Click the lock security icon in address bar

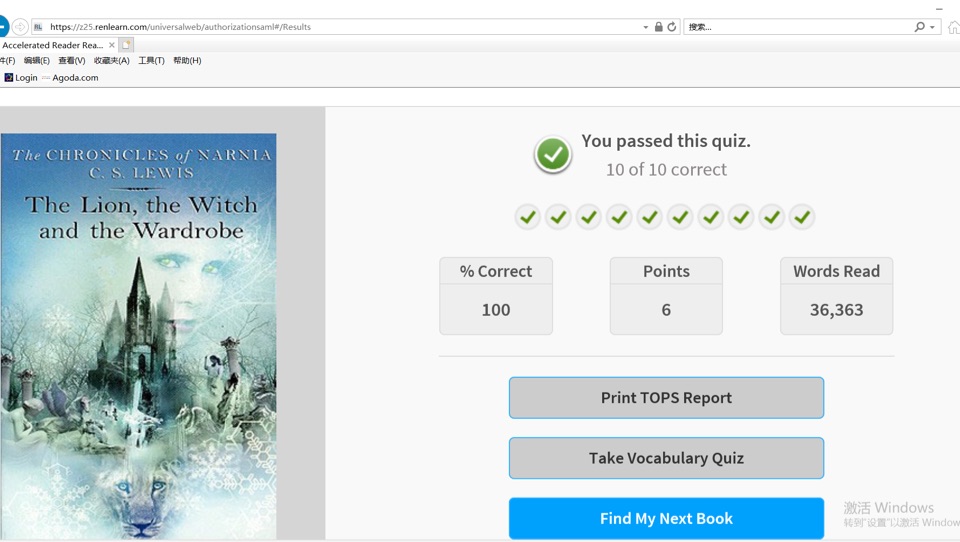coord(659,27)
